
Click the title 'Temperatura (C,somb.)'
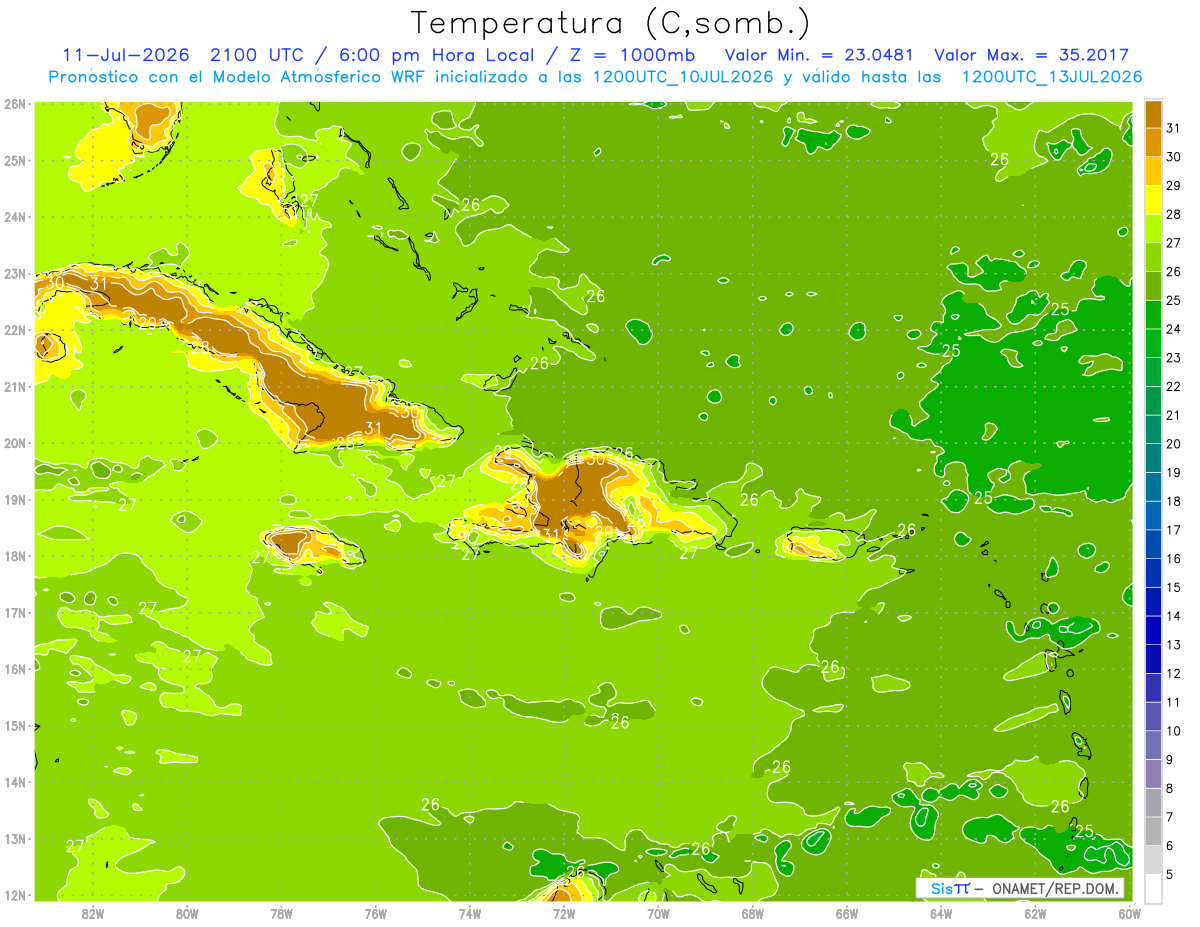pyautogui.click(x=611, y=23)
